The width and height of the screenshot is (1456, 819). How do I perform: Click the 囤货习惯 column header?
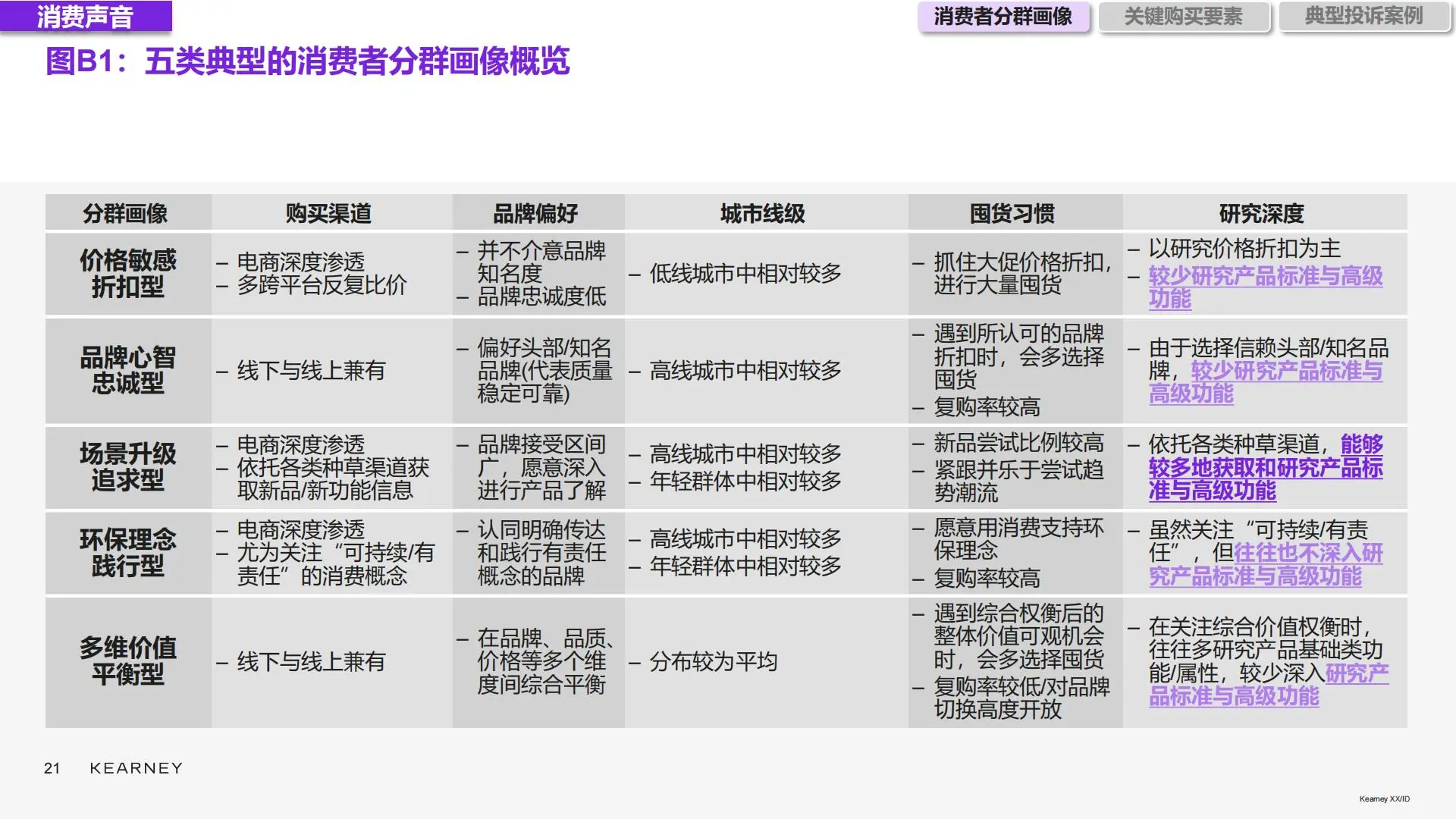(x=1012, y=214)
